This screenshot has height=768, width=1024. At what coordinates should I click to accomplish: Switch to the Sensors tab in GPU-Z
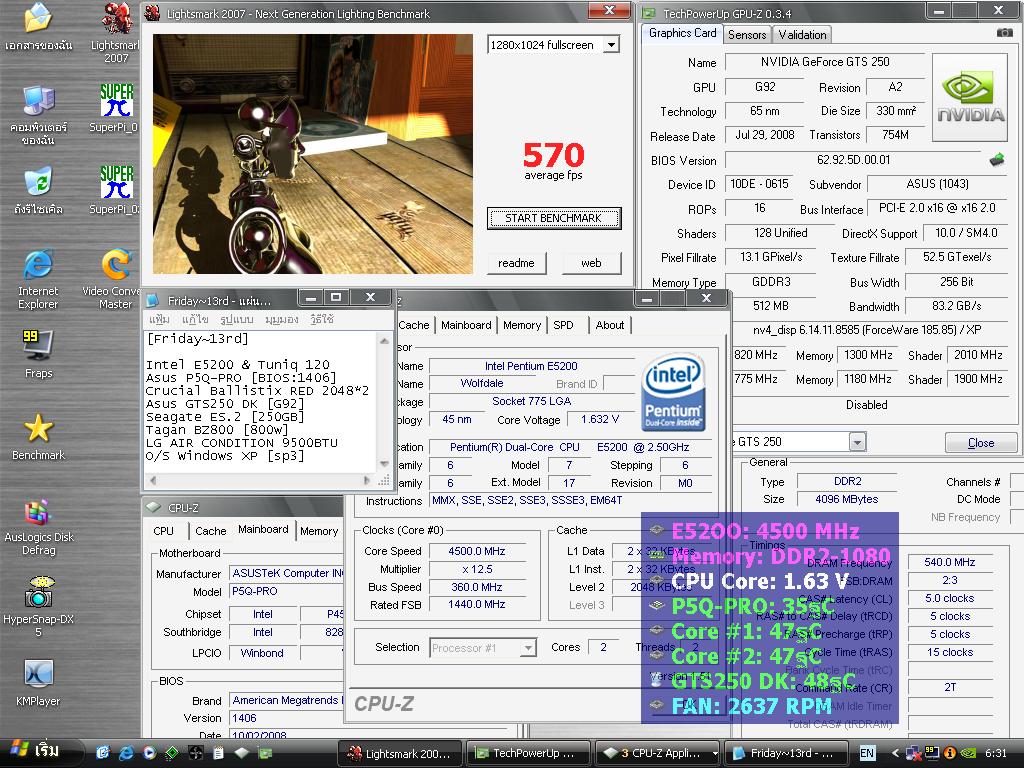tap(746, 35)
